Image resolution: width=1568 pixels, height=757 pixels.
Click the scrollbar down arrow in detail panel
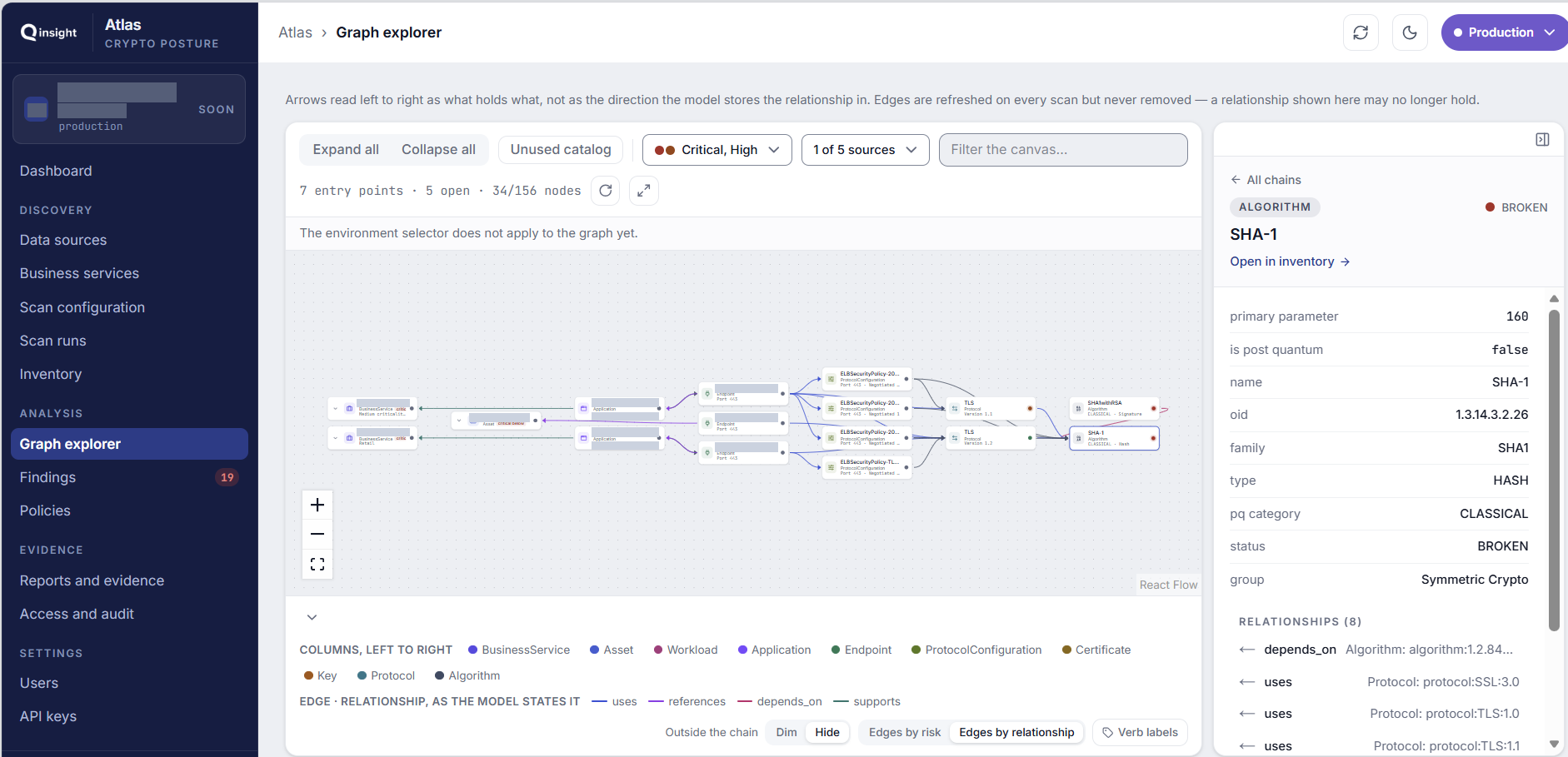(x=1554, y=745)
